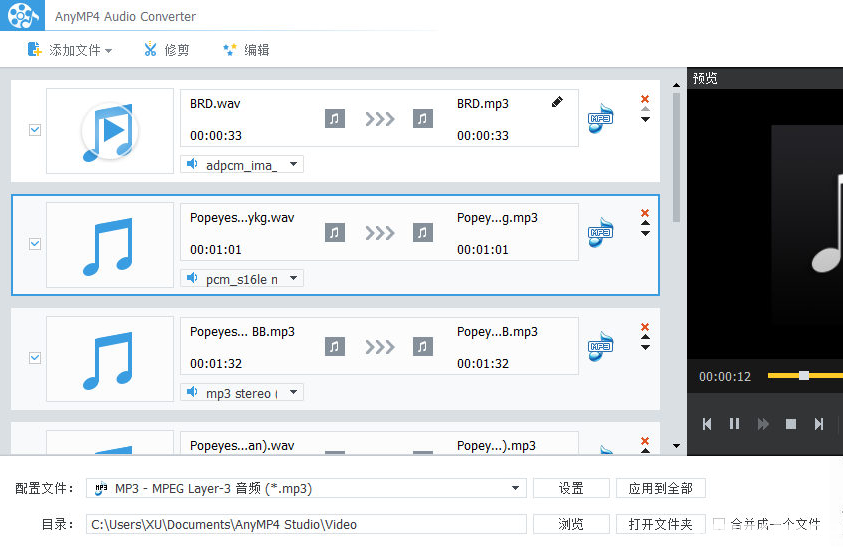Move Popeyes... BB.mp3 up in the list
843x558 pixels.
(x=645, y=337)
